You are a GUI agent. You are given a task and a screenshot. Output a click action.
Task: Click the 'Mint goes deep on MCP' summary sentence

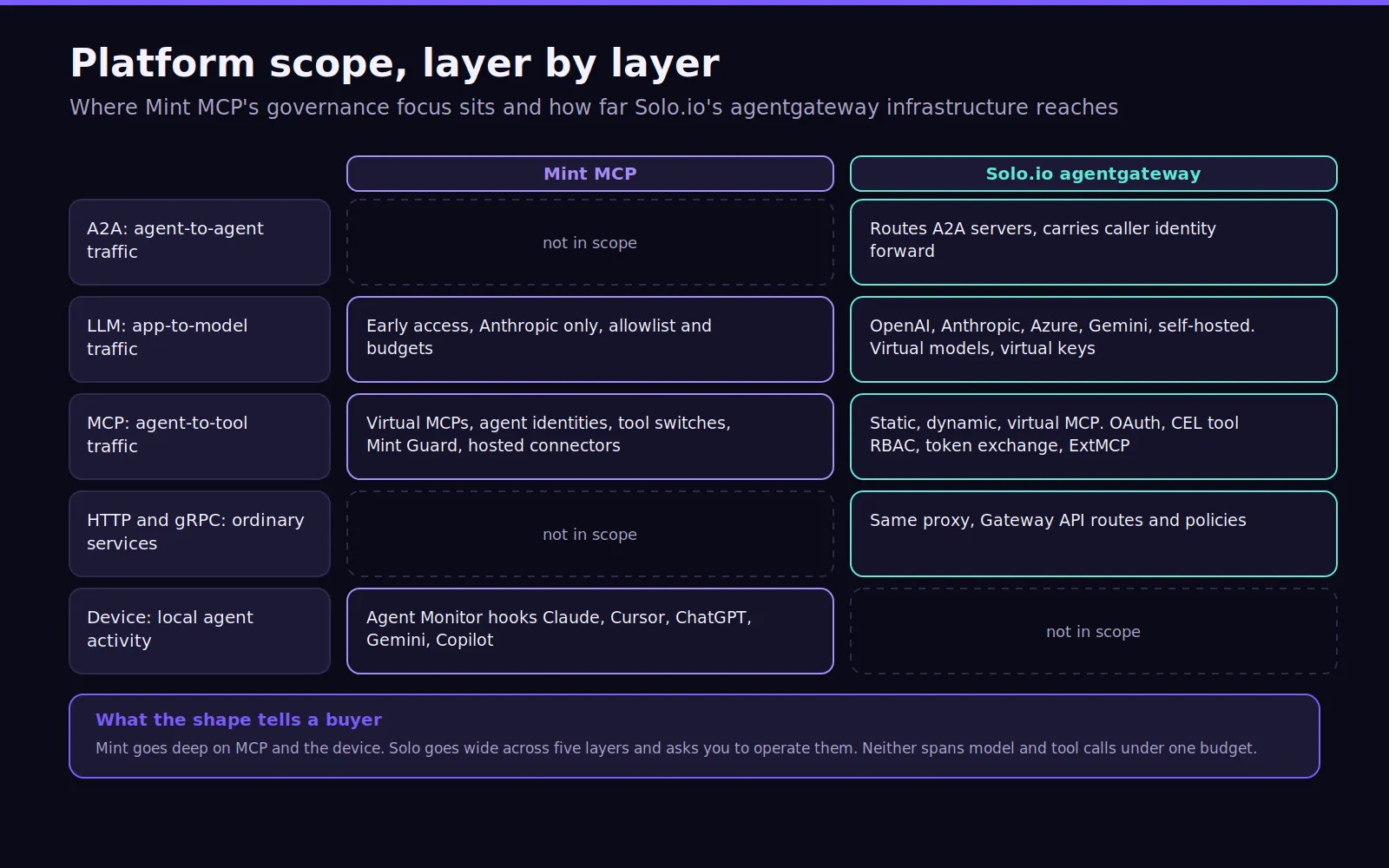tap(675, 748)
